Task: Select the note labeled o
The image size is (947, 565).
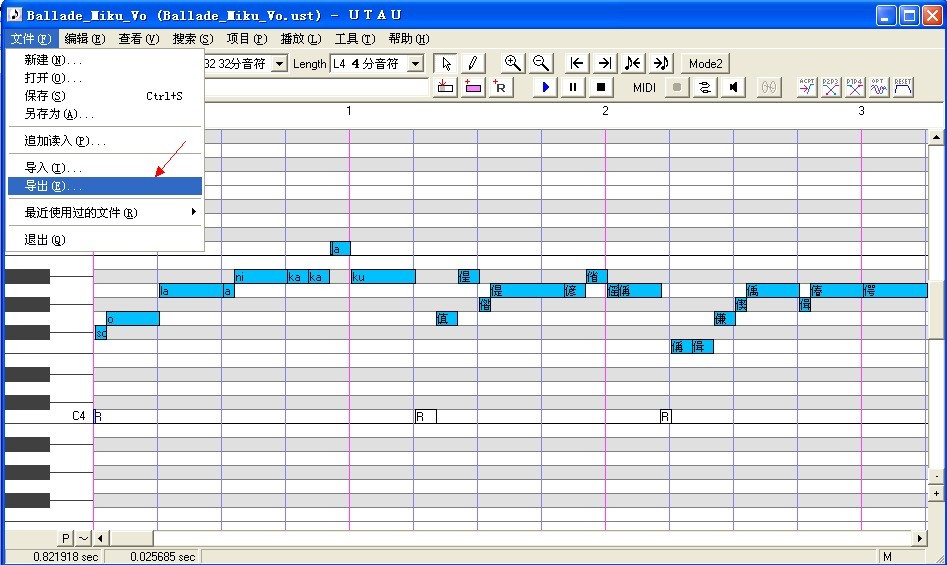Action: (x=133, y=318)
